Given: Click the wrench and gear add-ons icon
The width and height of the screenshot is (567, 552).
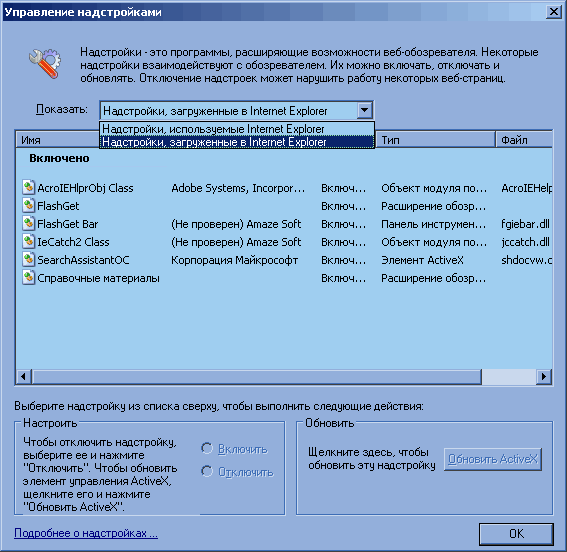Looking at the screenshot, I should coord(45,63).
